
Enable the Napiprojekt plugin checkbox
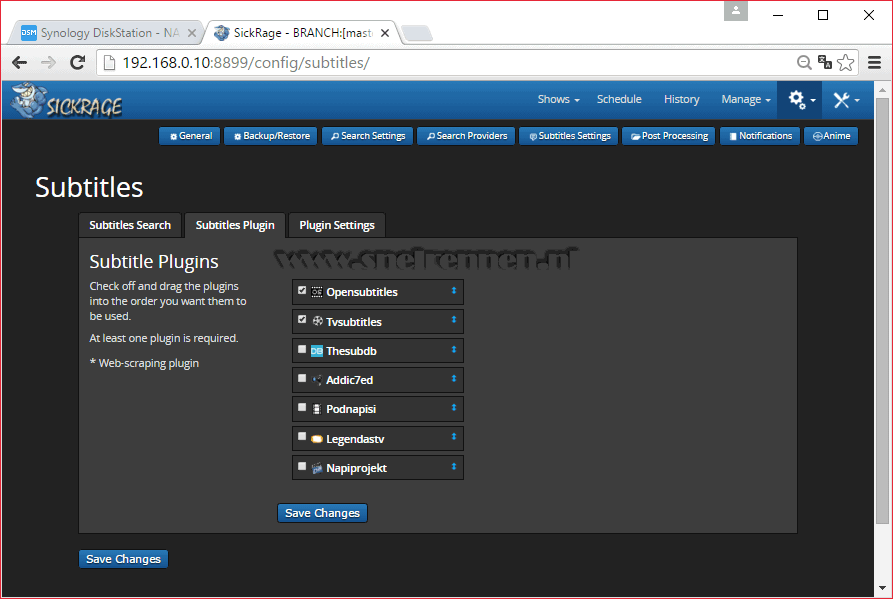[x=302, y=466]
